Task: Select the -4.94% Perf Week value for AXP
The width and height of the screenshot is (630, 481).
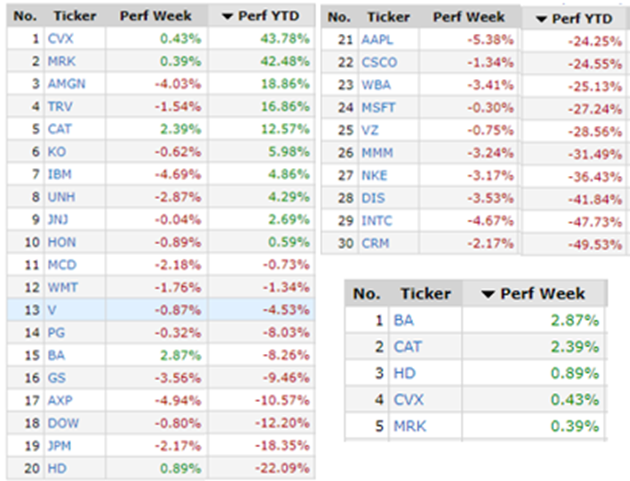Action: point(178,400)
